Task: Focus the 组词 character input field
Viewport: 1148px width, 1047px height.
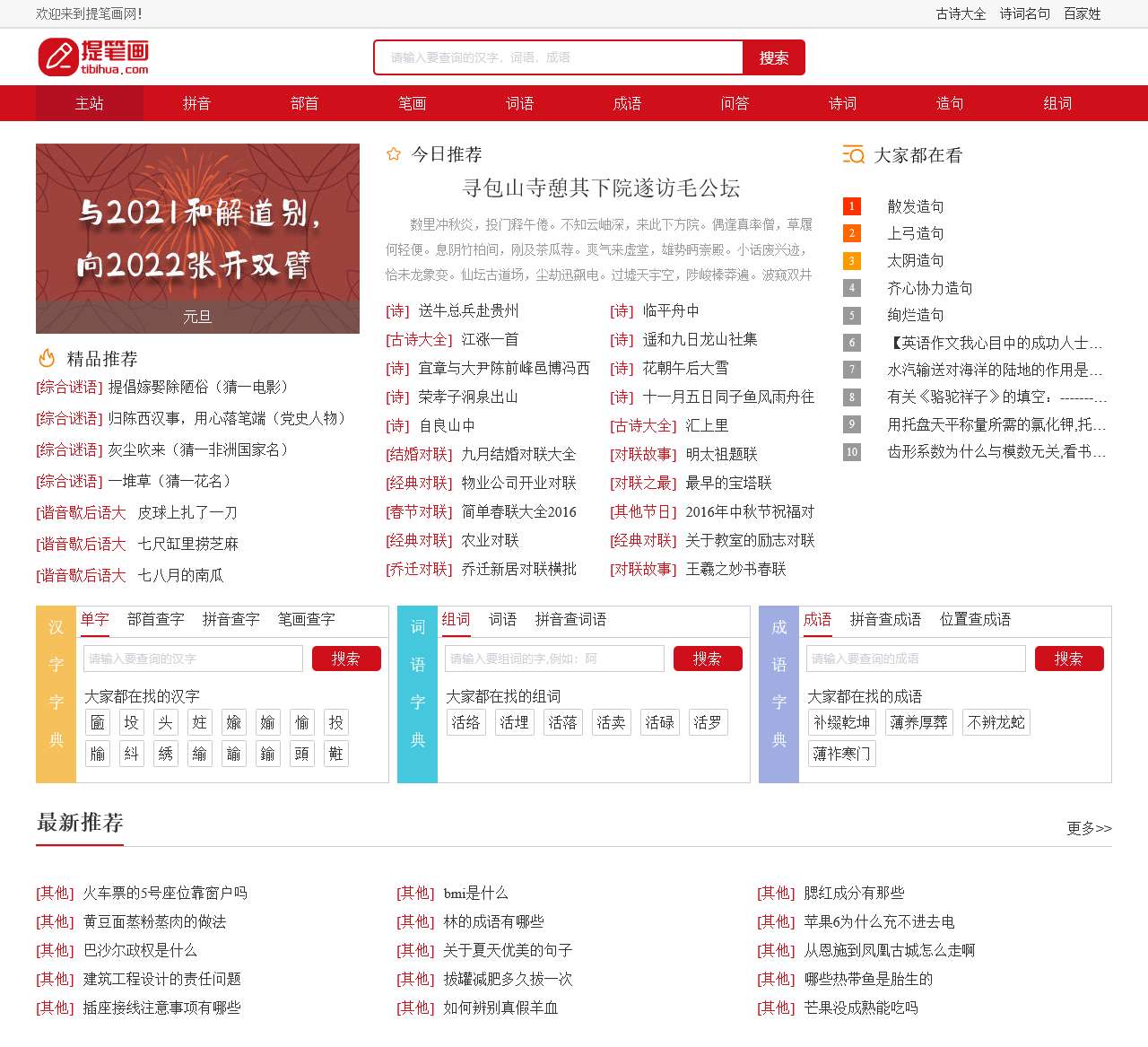Action: point(554,659)
